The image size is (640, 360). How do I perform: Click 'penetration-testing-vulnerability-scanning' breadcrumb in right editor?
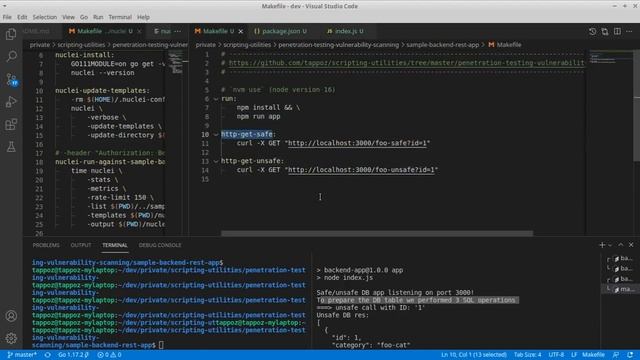(338, 45)
